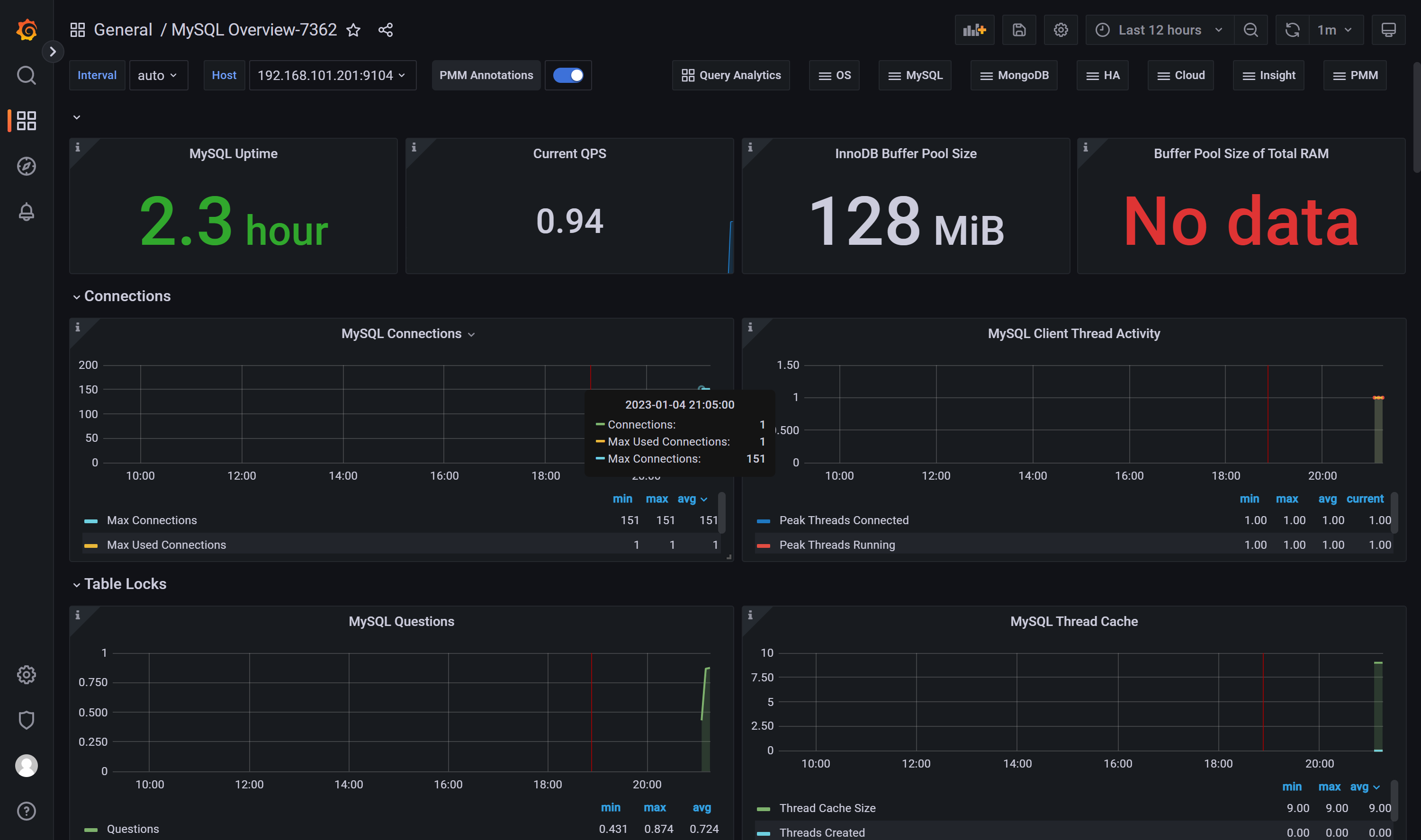This screenshot has width=1421, height=840.
Task: Sort MySQL Questions legend by max
Action: coord(655,807)
